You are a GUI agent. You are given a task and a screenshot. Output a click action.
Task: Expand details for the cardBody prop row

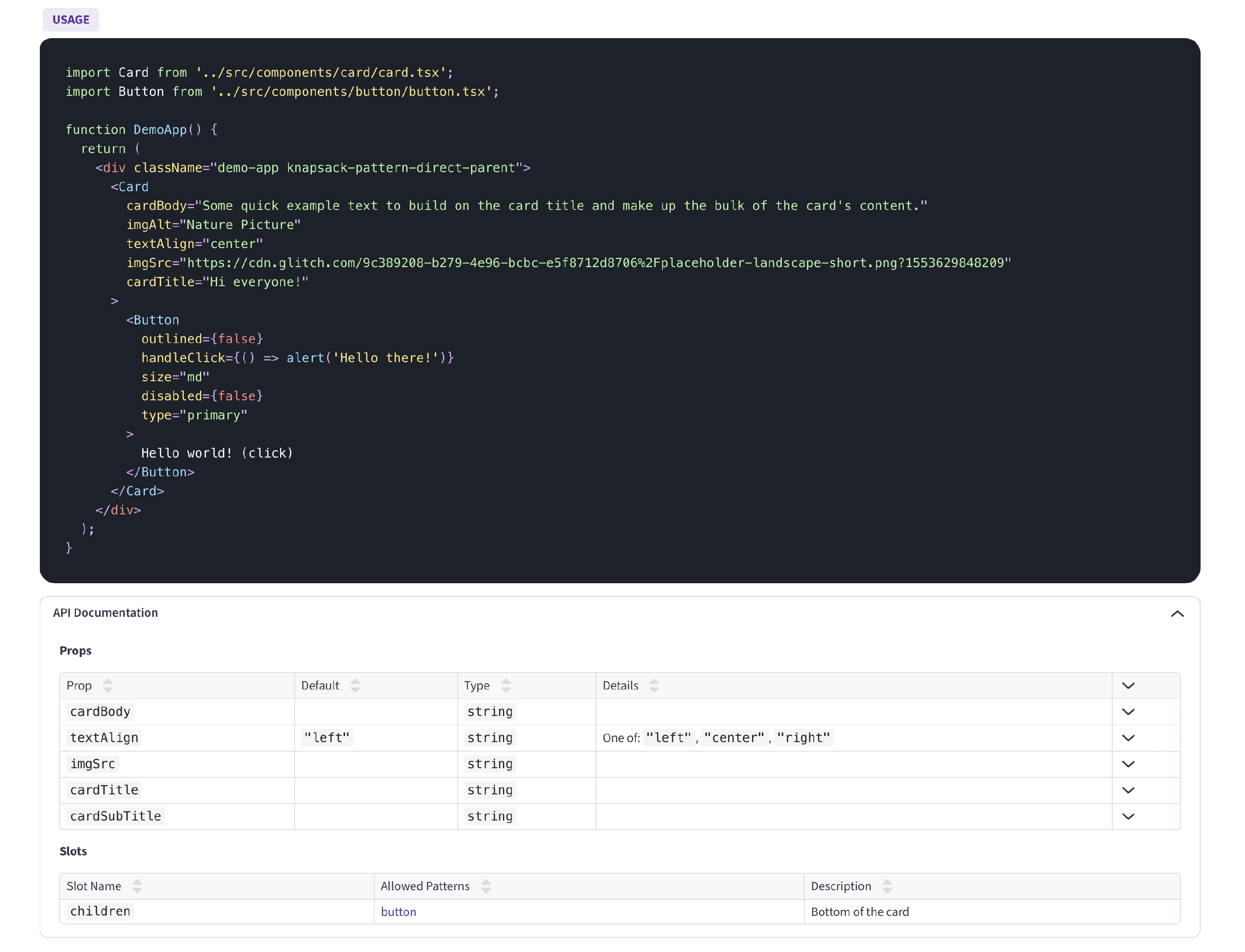(x=1129, y=712)
